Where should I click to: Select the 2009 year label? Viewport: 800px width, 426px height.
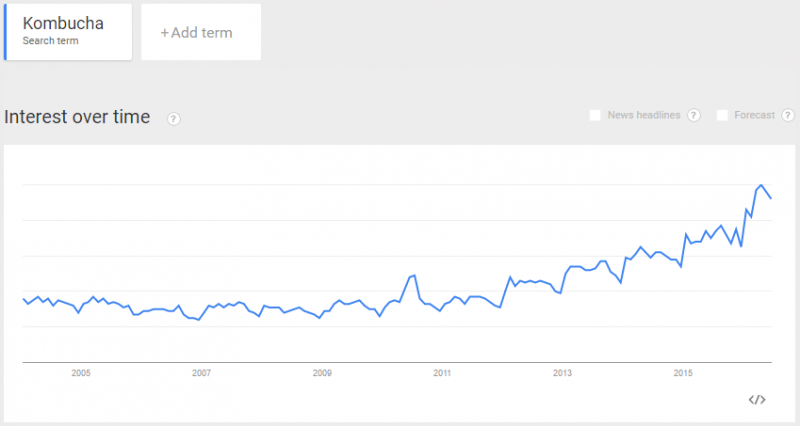point(322,374)
